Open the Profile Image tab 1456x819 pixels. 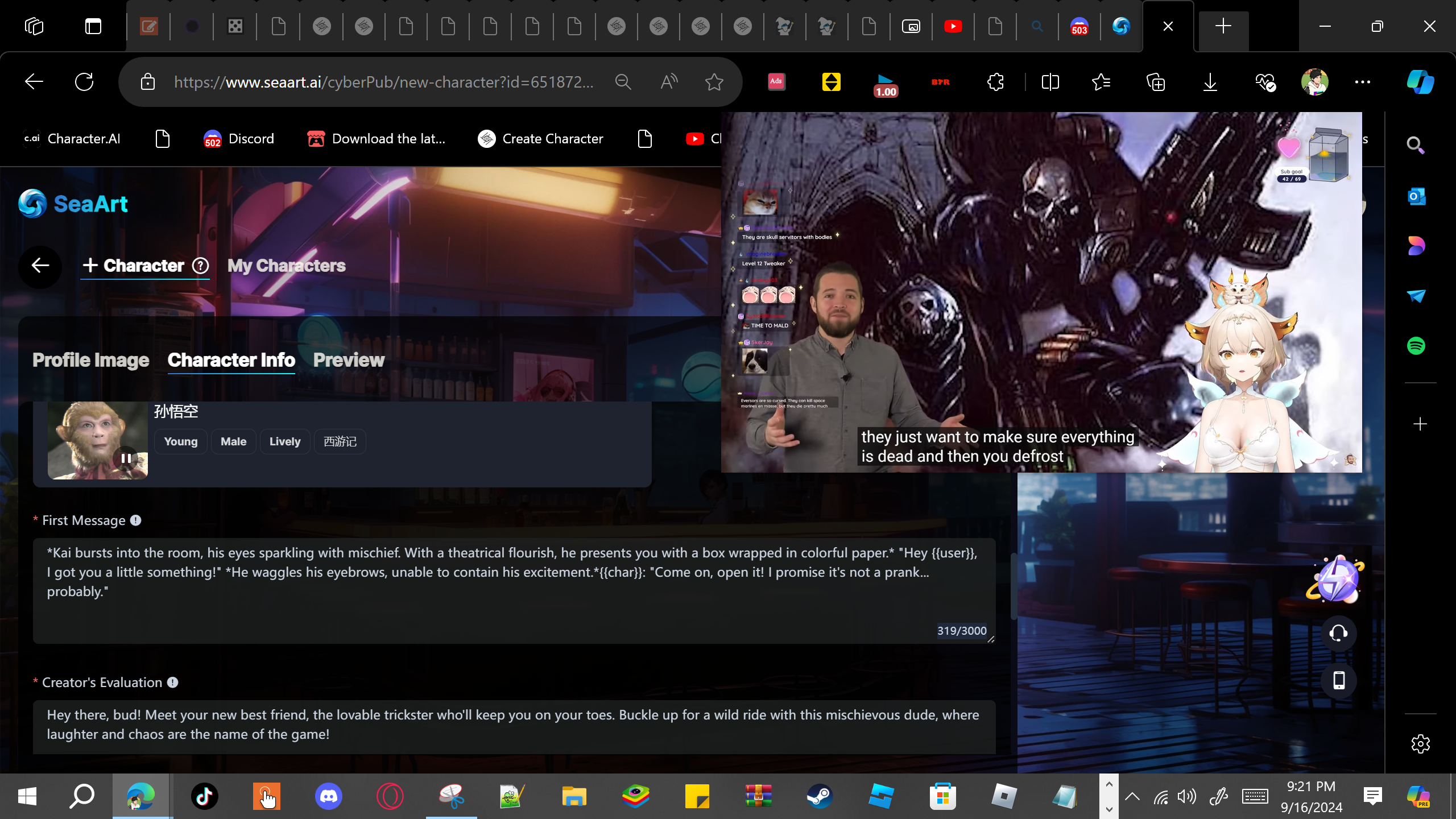click(x=90, y=360)
